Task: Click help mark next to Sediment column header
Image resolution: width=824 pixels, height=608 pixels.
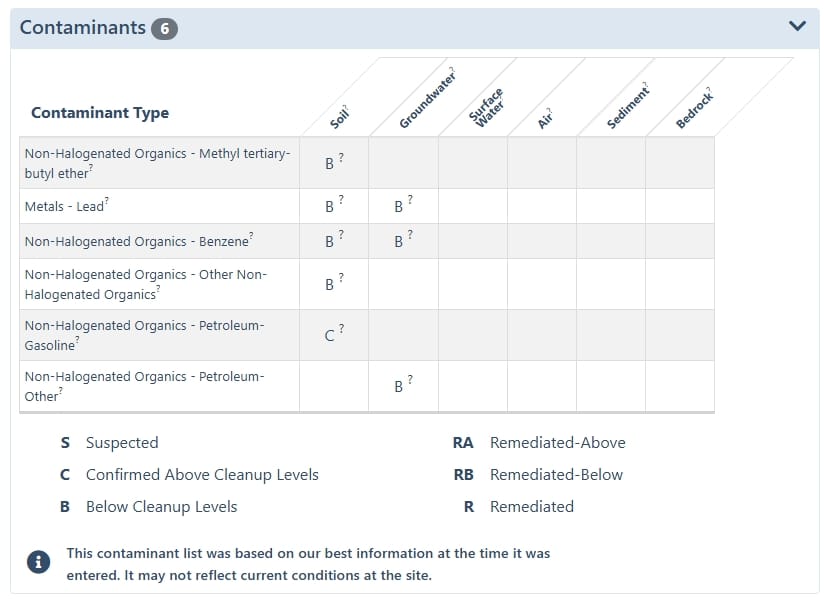Action: point(645,87)
